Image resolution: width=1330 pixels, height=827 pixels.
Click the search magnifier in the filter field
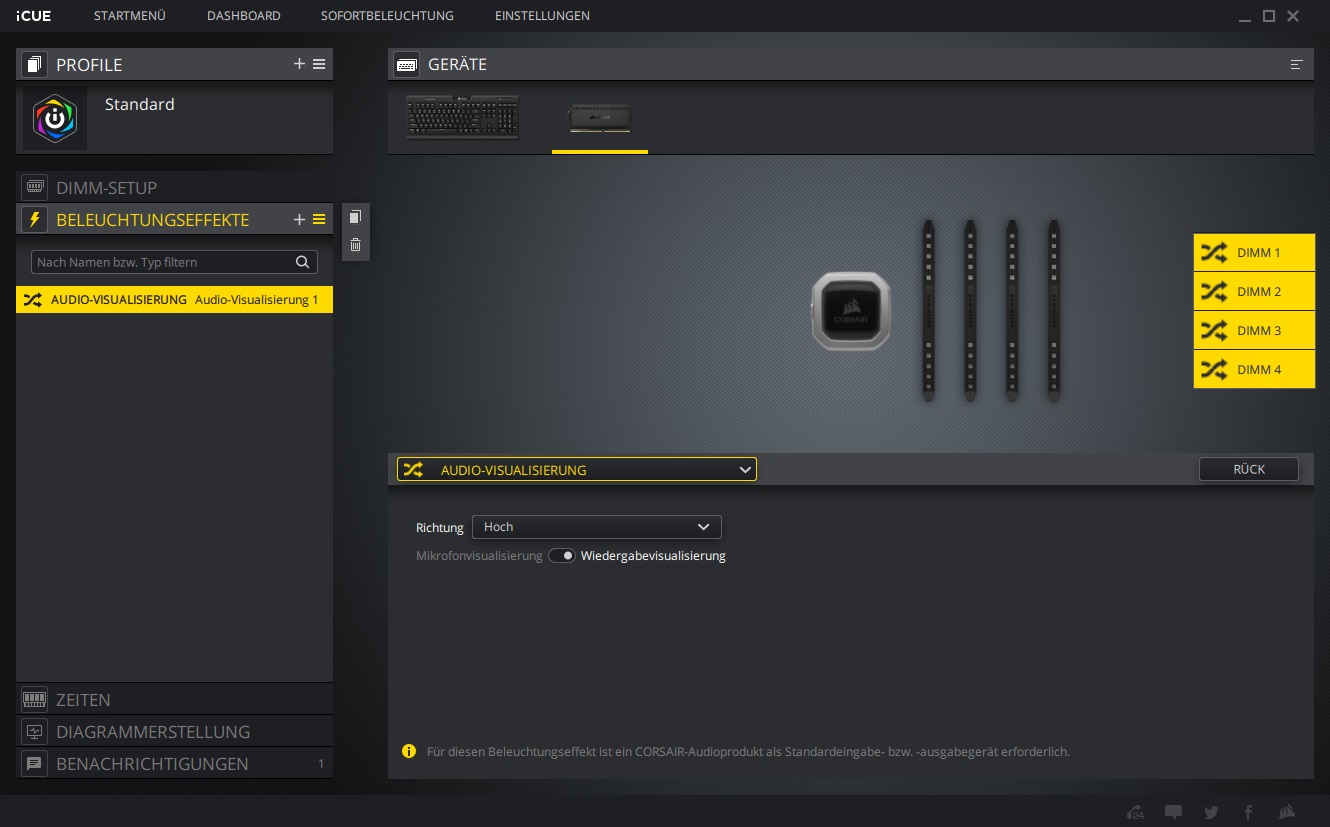[x=303, y=262]
